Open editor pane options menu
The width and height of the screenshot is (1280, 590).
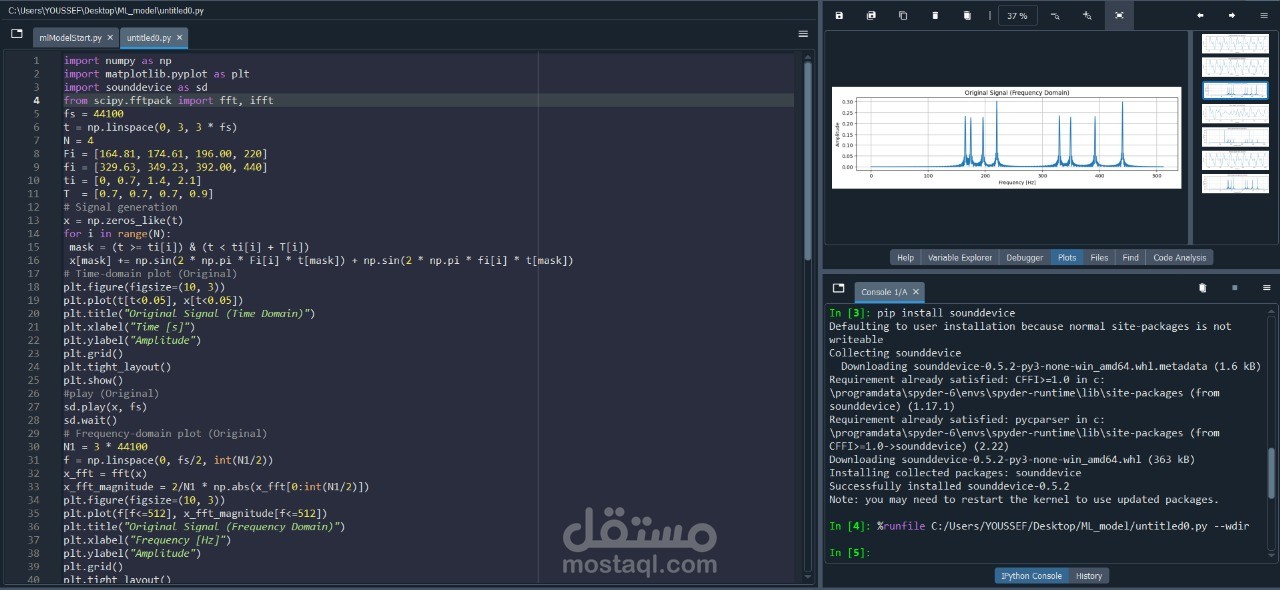click(803, 33)
